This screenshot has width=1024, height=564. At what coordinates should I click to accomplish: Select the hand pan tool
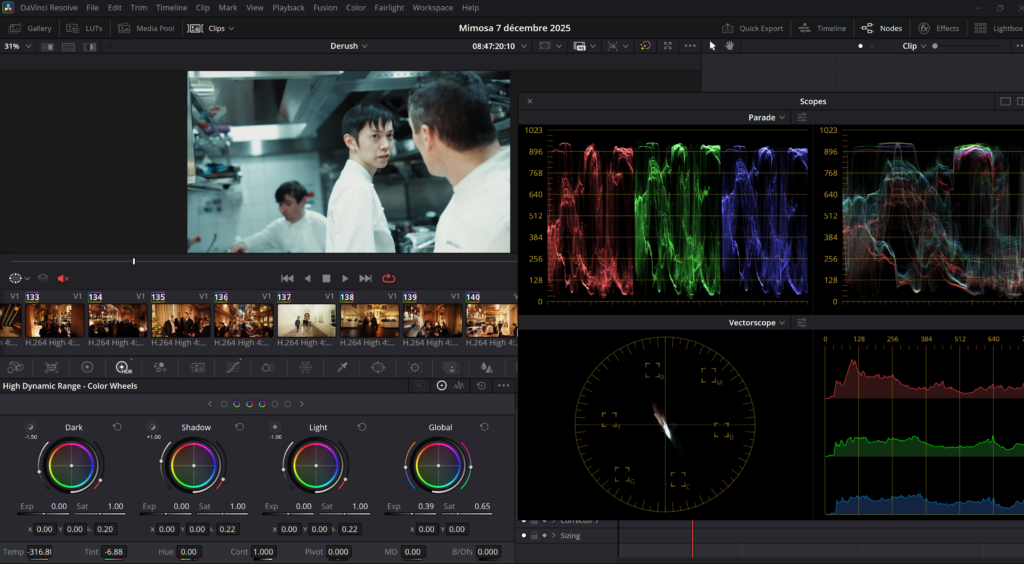tap(729, 46)
